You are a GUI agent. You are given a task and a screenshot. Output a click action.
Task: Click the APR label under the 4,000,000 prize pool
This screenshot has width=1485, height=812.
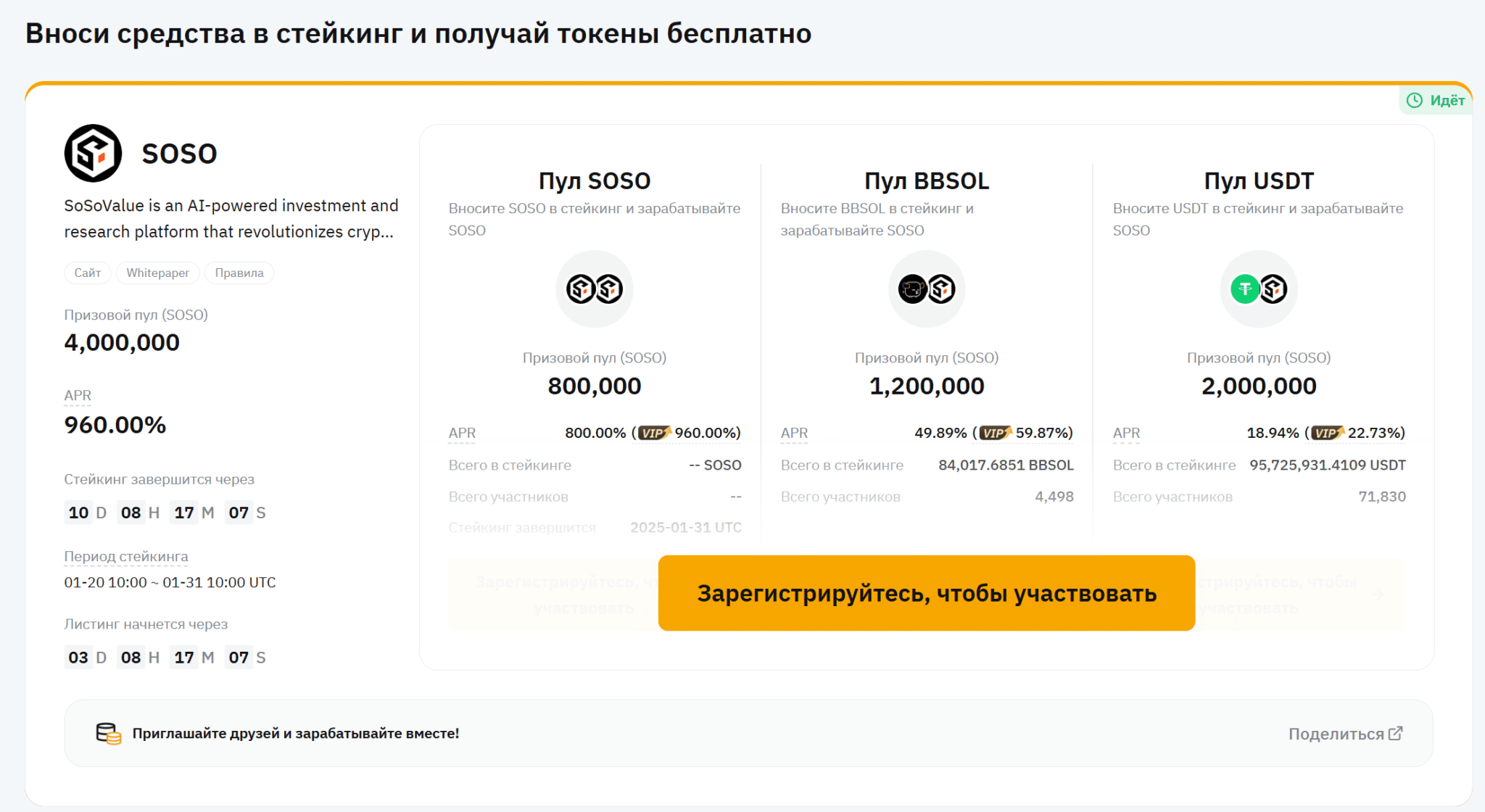[78, 396]
